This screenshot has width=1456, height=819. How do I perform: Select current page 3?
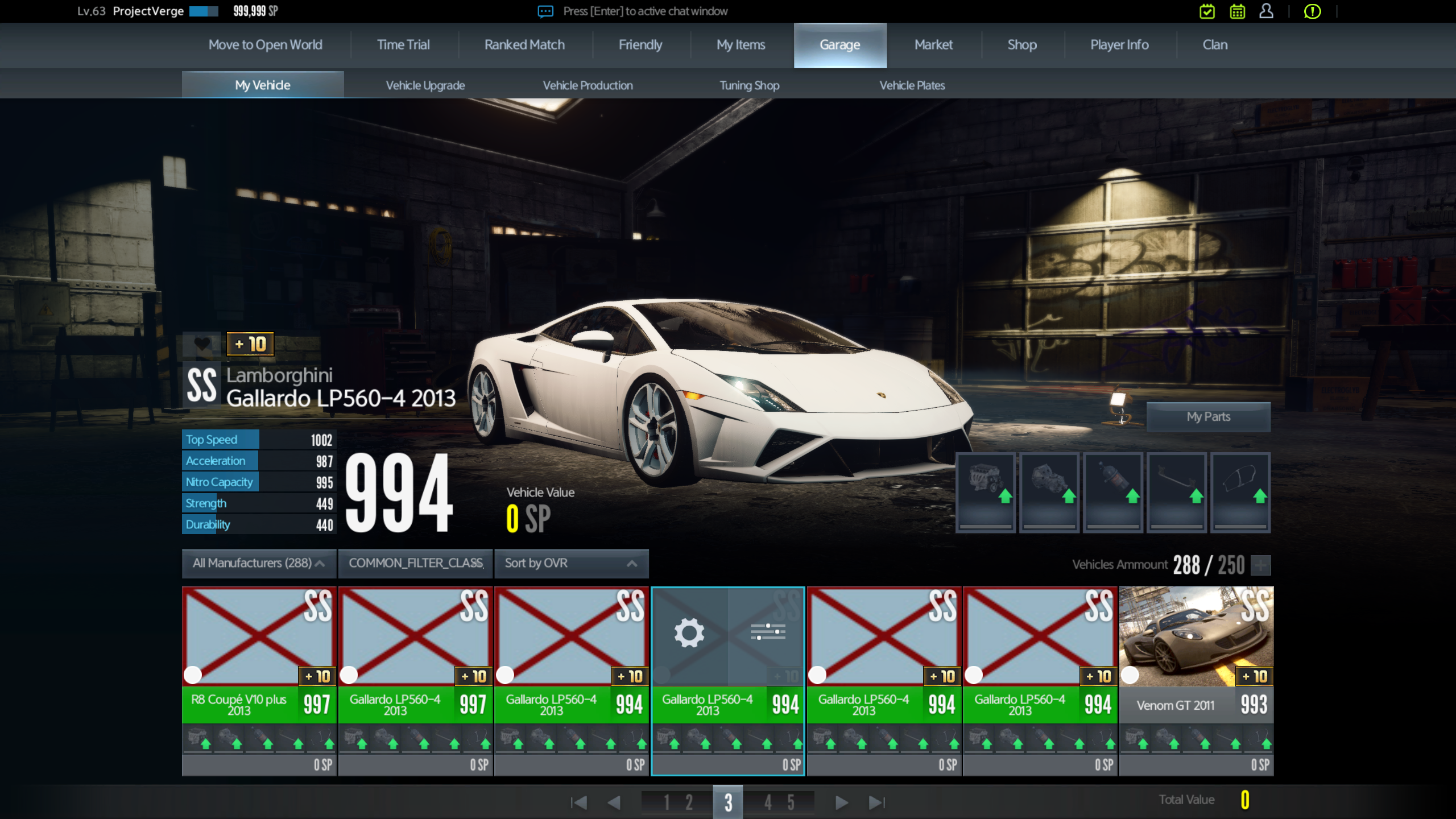coord(728,803)
